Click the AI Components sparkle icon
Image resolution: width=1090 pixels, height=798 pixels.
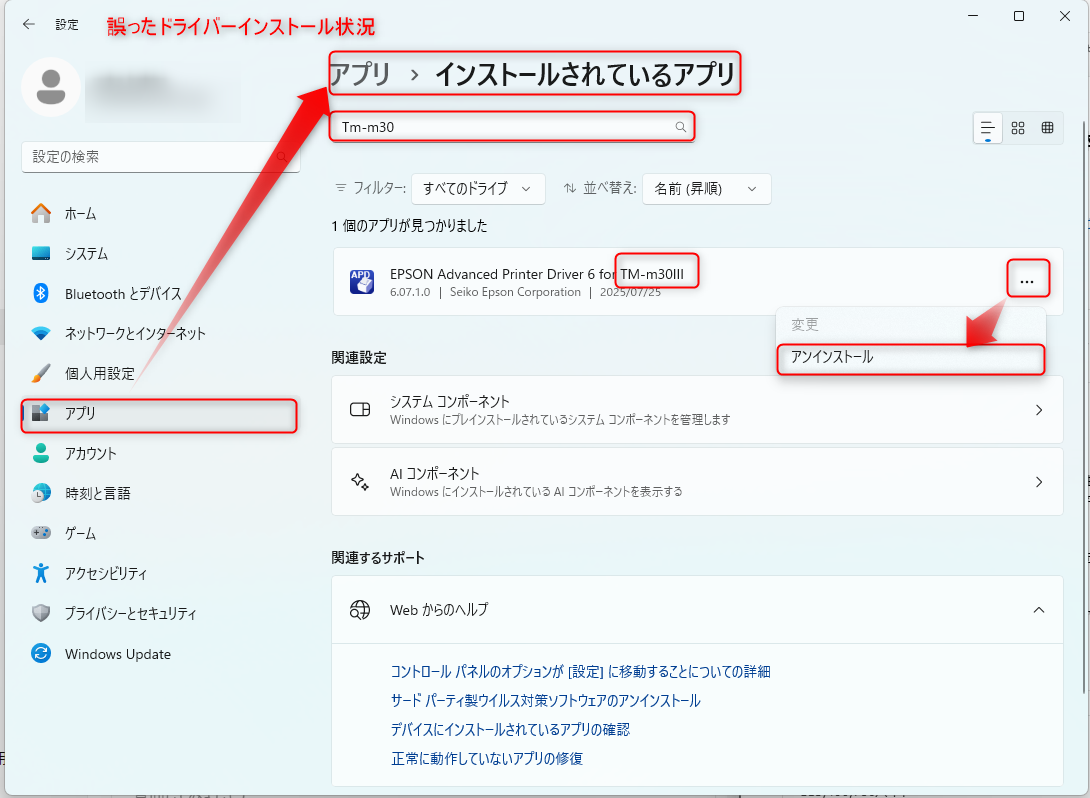tap(360, 482)
